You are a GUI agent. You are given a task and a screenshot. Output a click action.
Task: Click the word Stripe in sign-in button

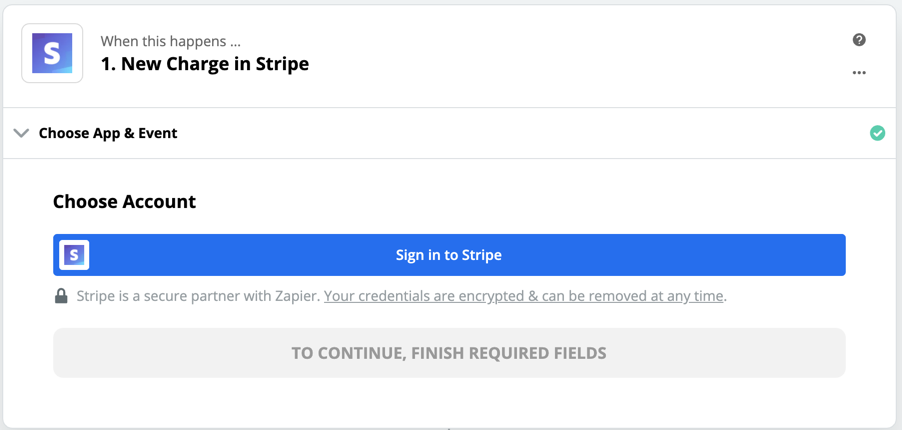(481, 255)
